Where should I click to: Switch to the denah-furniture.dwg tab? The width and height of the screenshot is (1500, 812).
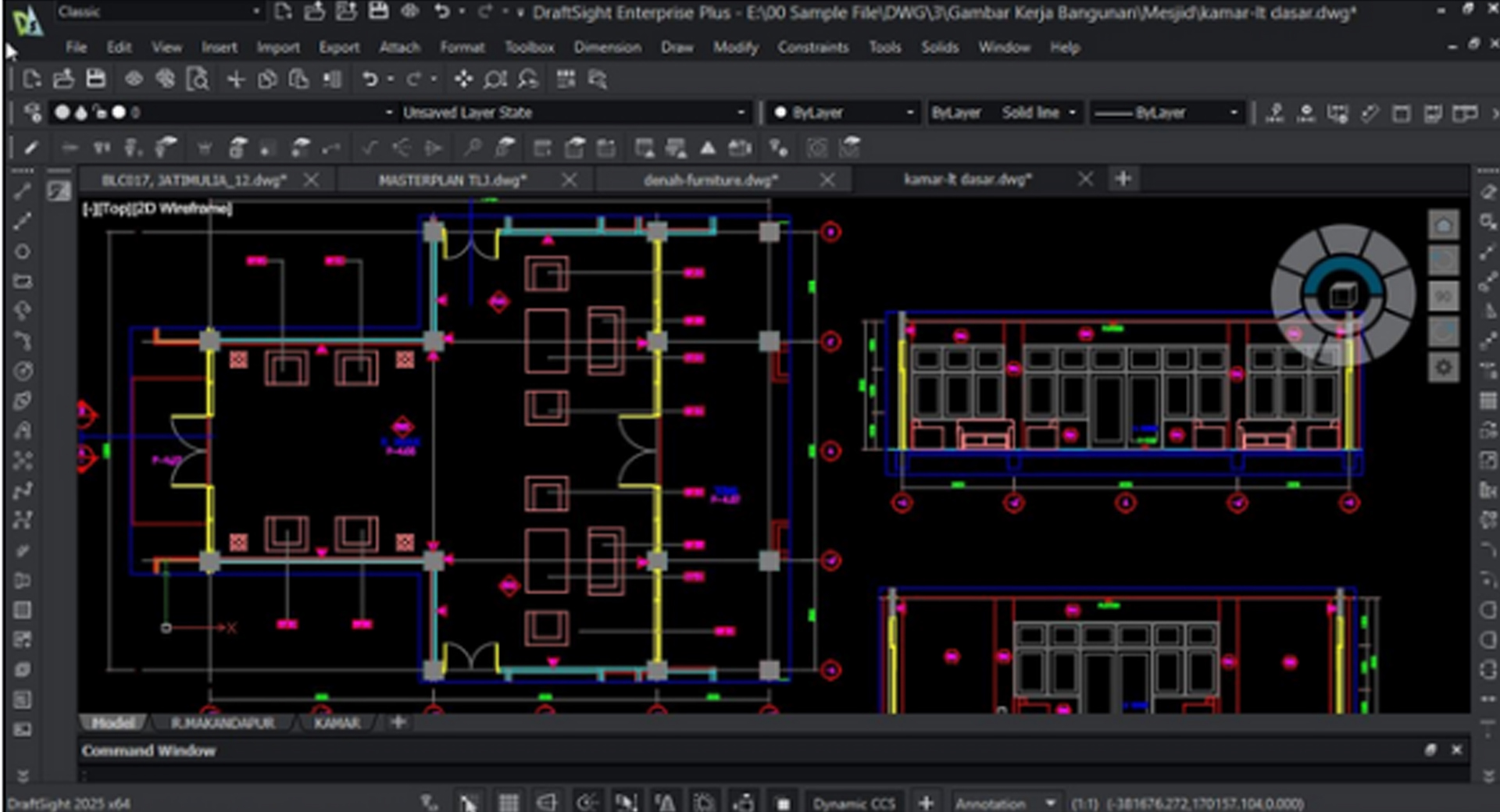[709, 180]
